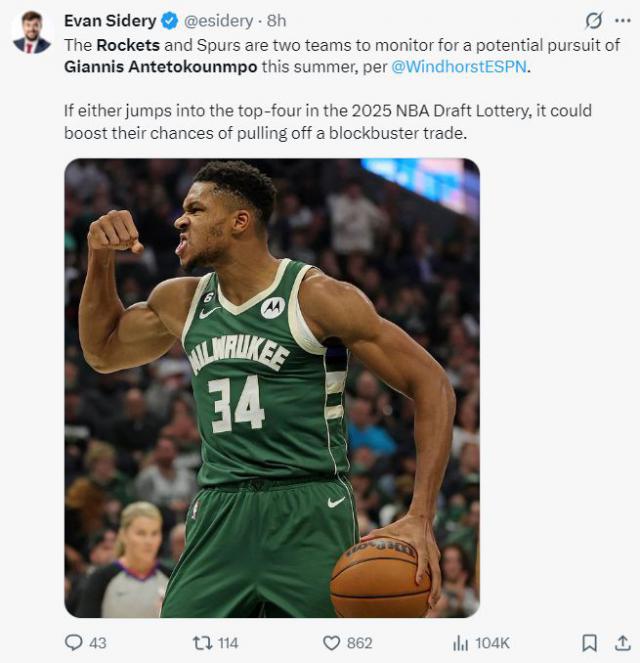640x663 pixels.
Task: Click the bold Rockets text
Action: pos(128,45)
